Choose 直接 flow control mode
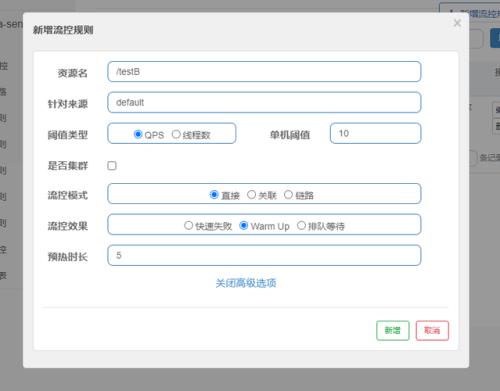The image size is (500, 391). pos(214,195)
